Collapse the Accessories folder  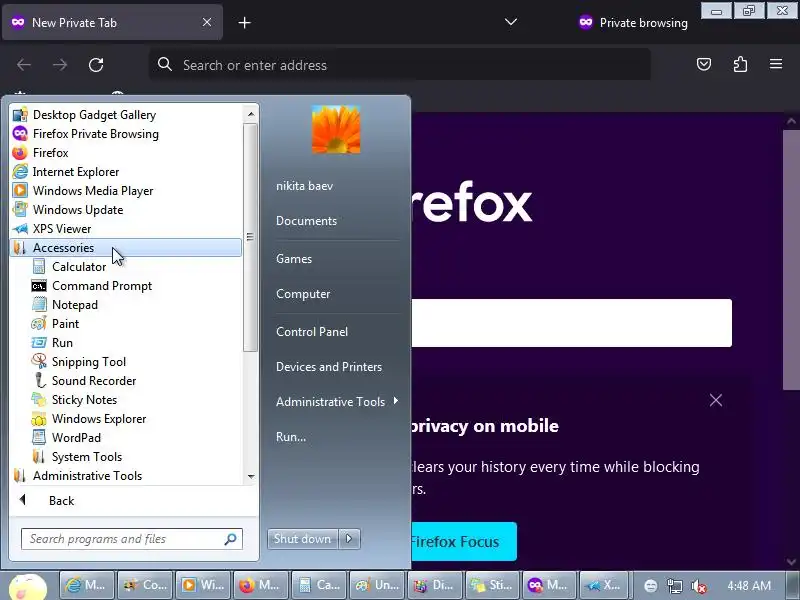(126, 247)
